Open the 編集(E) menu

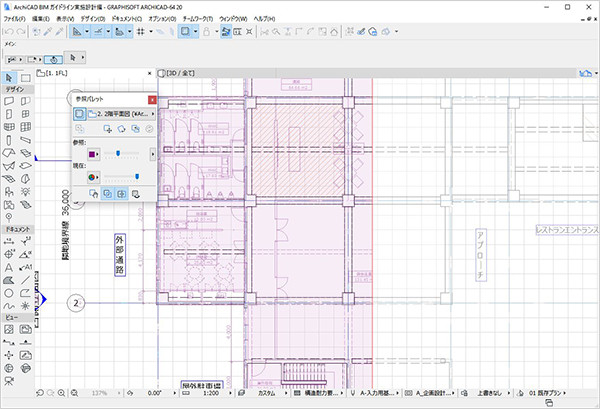pos(41,18)
